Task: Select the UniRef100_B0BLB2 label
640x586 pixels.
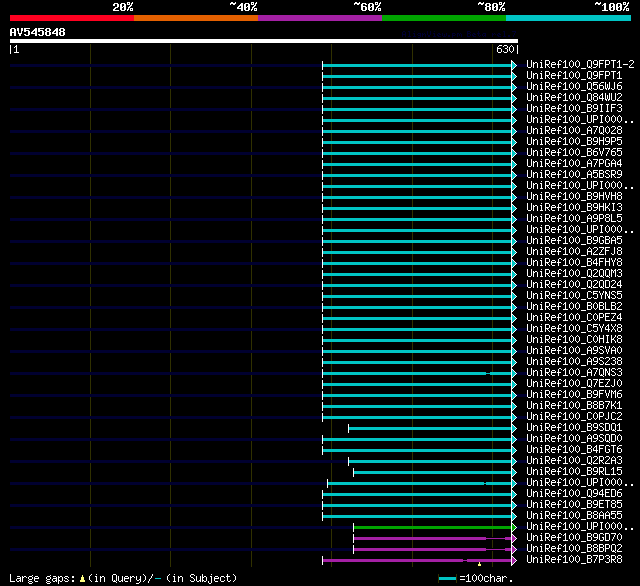Action: pyautogui.click(x=574, y=307)
